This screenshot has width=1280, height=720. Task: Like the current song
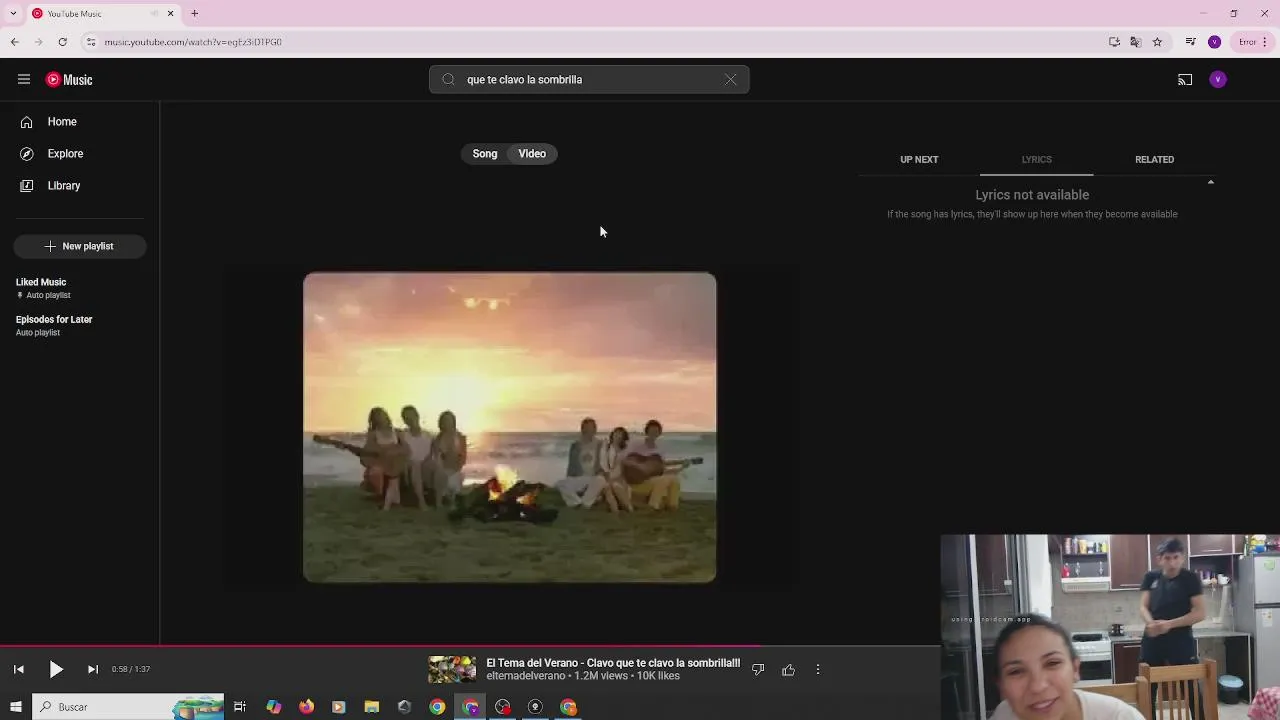pyautogui.click(x=788, y=670)
